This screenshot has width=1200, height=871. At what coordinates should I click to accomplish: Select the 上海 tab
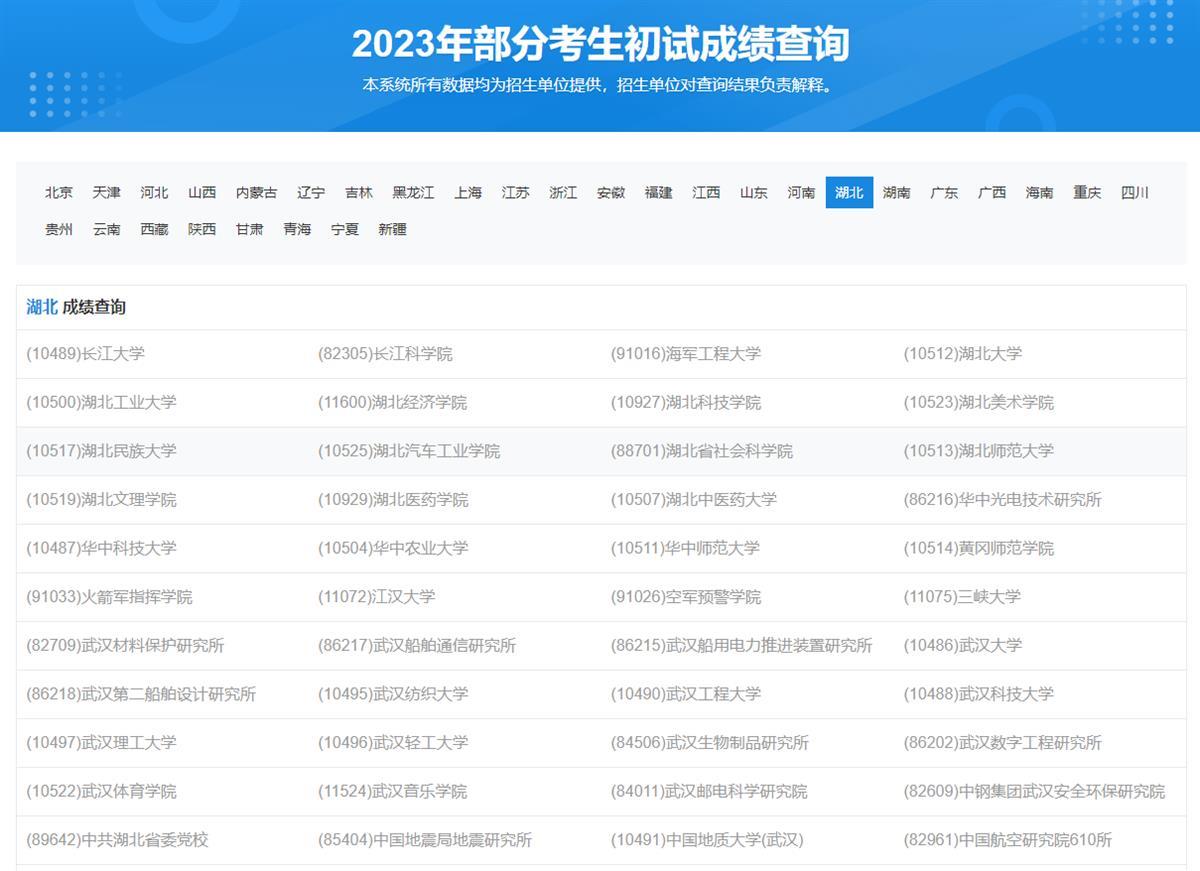(468, 193)
